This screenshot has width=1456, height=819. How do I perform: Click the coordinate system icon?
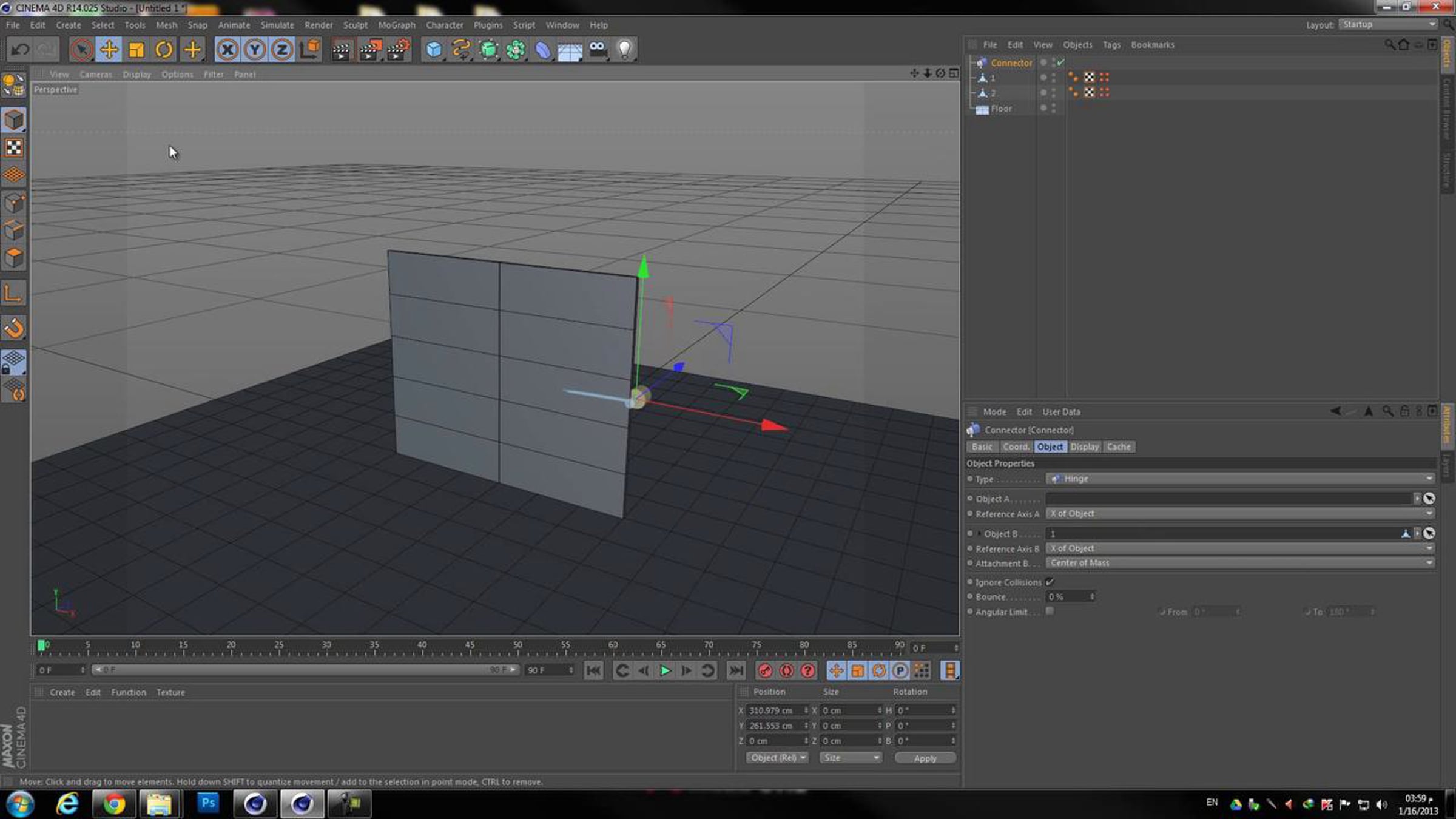(x=310, y=50)
